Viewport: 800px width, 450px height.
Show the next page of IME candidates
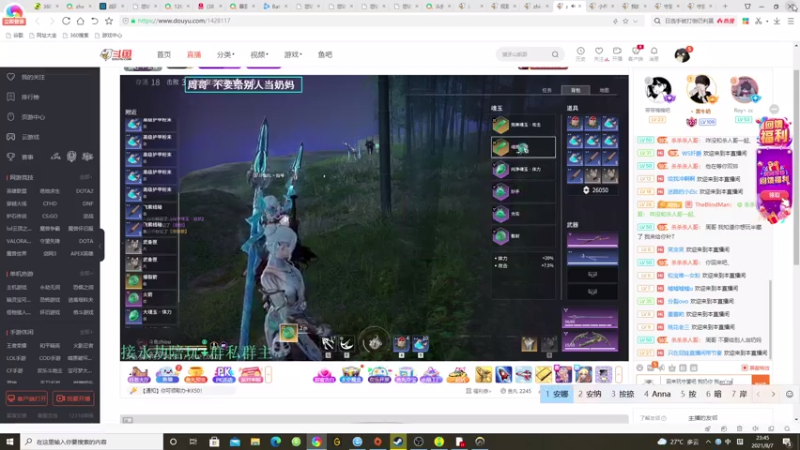[773, 394]
